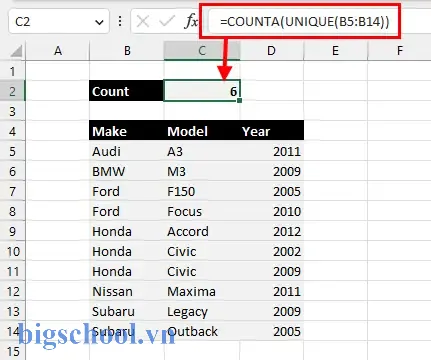The image size is (431, 360).
Task: Select the 2002 year cell
Action: click(x=272, y=251)
